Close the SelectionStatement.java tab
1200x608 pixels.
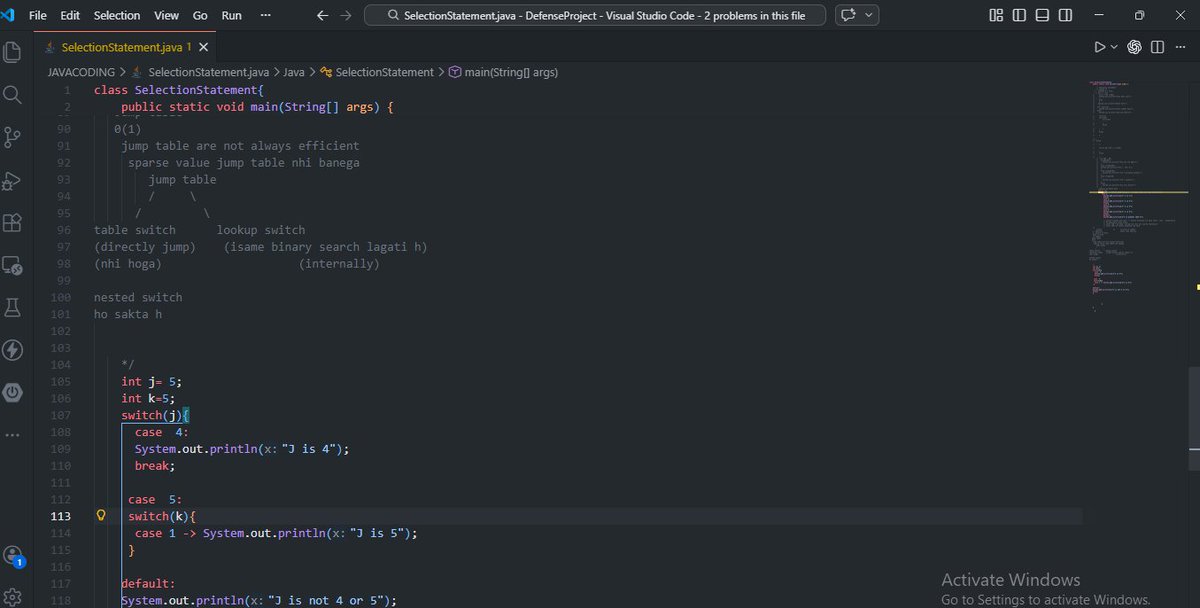coord(204,47)
